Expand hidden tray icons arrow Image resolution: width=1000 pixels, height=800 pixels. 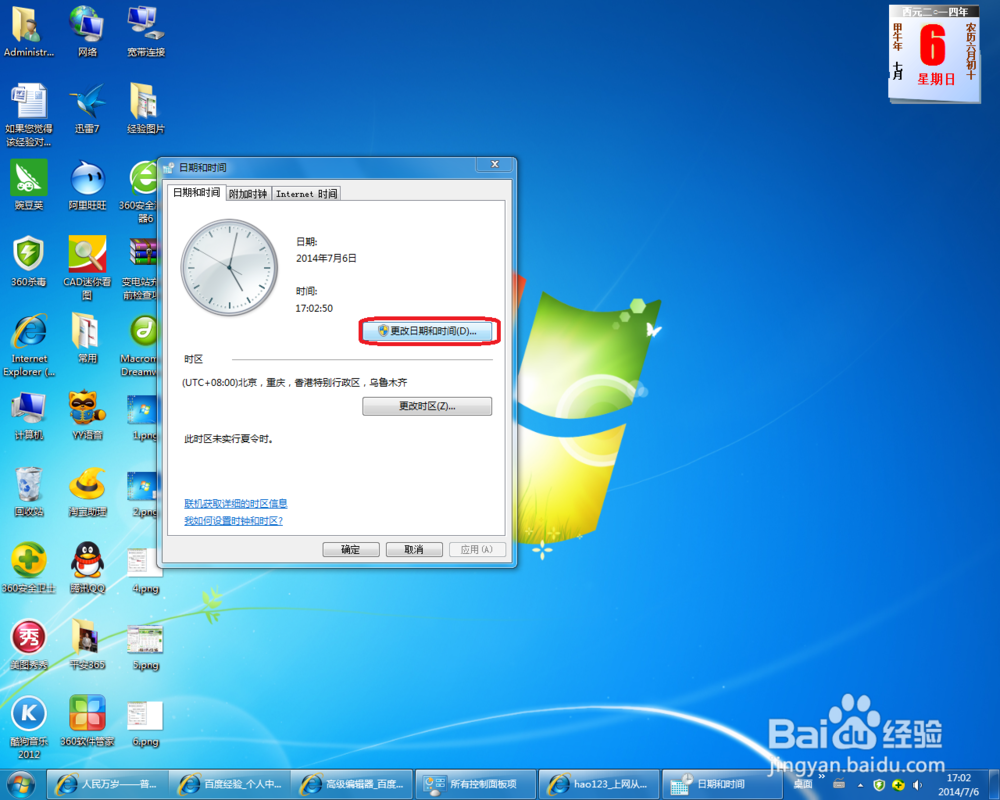(860, 785)
